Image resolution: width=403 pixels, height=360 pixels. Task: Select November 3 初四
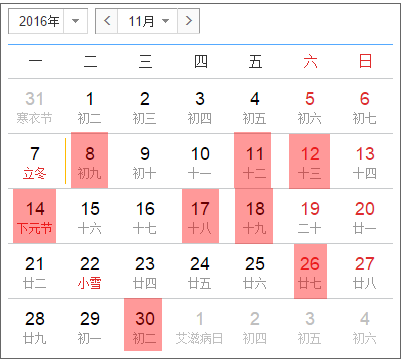coord(200,107)
